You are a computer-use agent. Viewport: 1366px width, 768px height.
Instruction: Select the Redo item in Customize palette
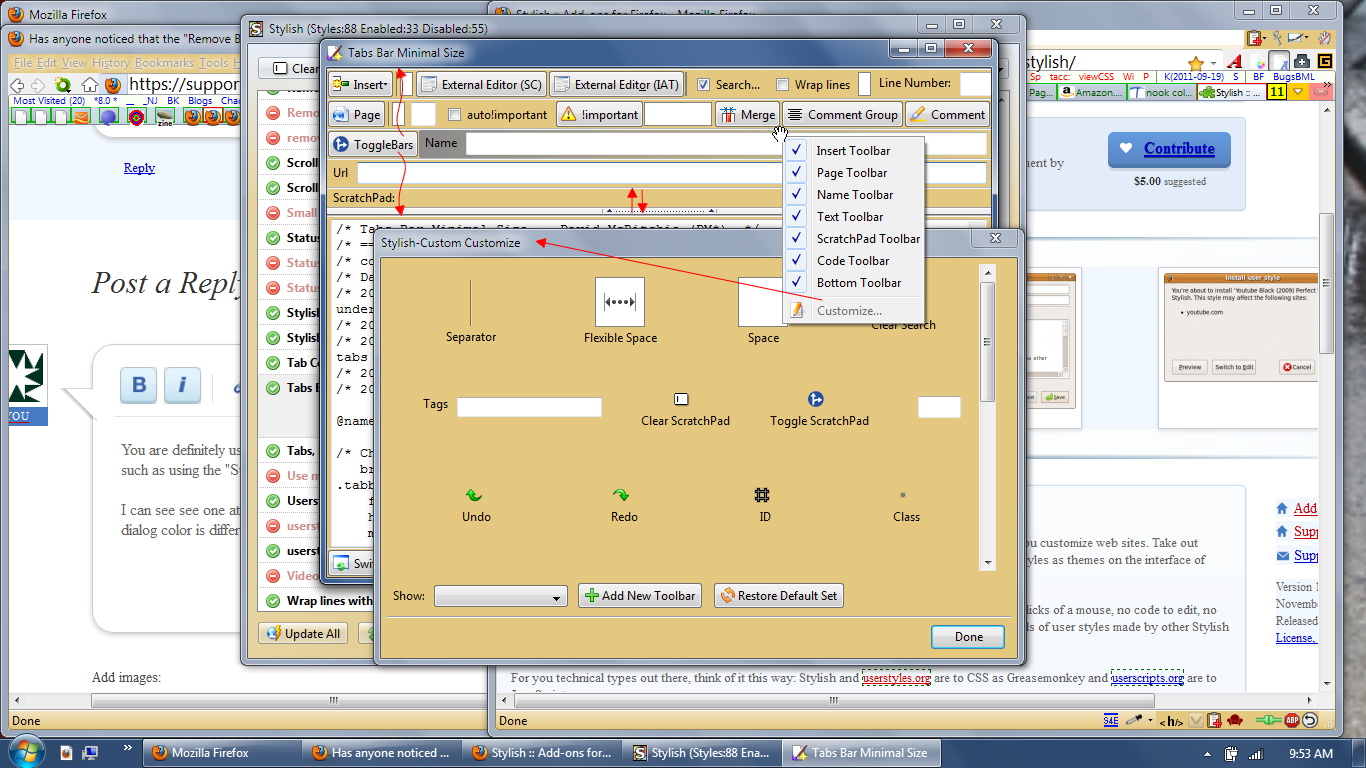pyautogui.click(x=623, y=505)
